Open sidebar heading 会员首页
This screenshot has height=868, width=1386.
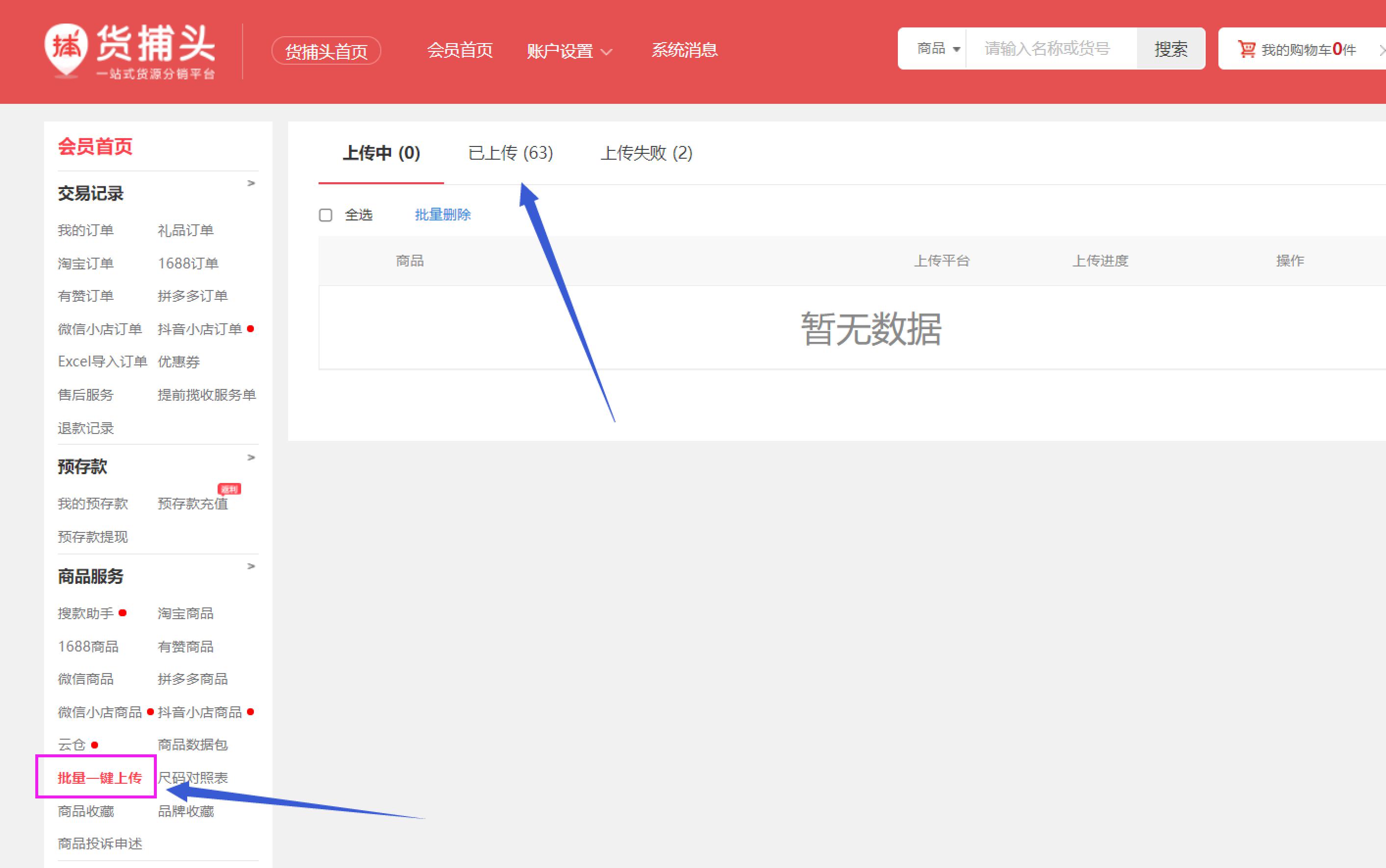[95, 146]
